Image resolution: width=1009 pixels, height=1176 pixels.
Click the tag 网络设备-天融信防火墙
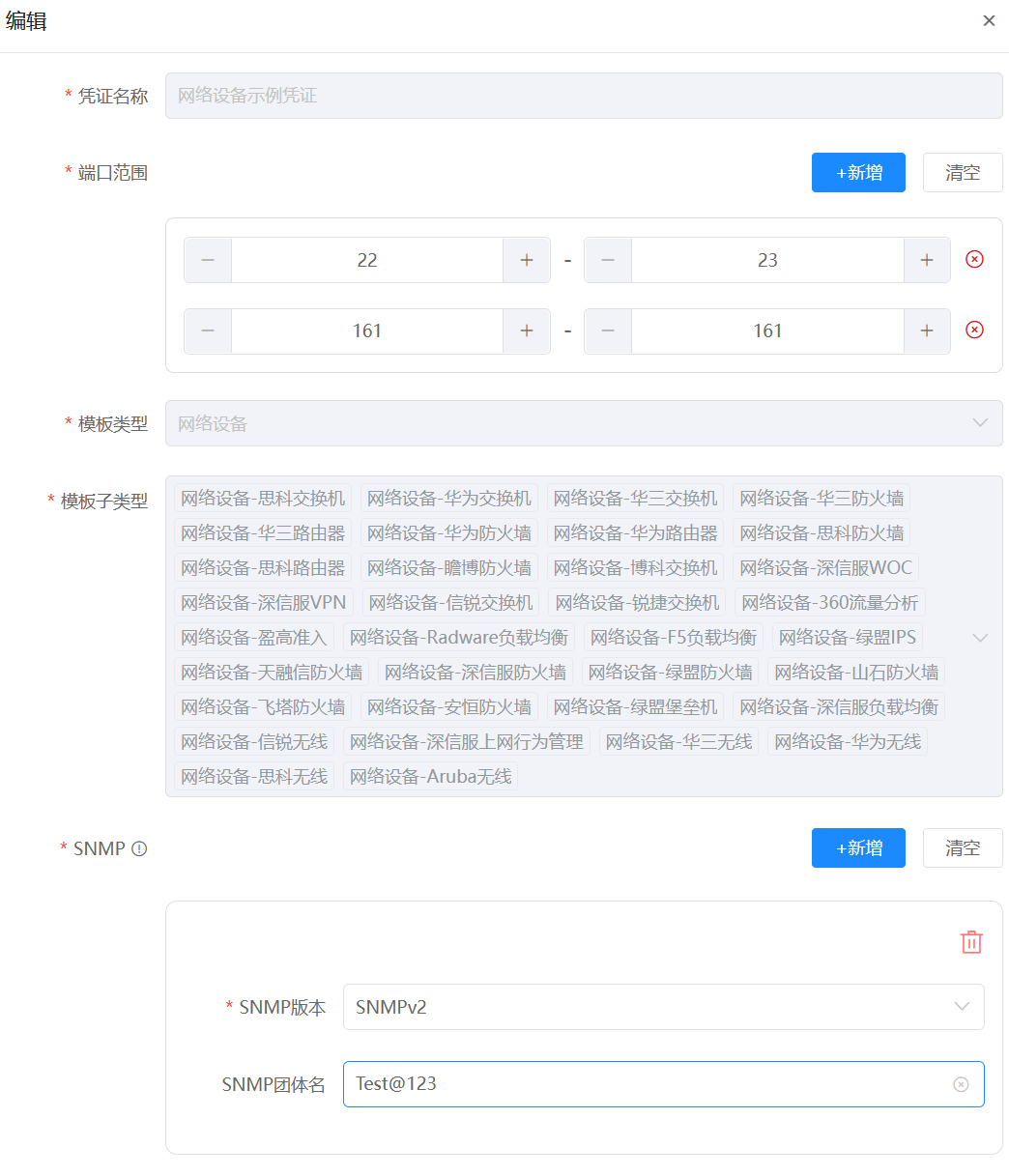[x=272, y=673]
